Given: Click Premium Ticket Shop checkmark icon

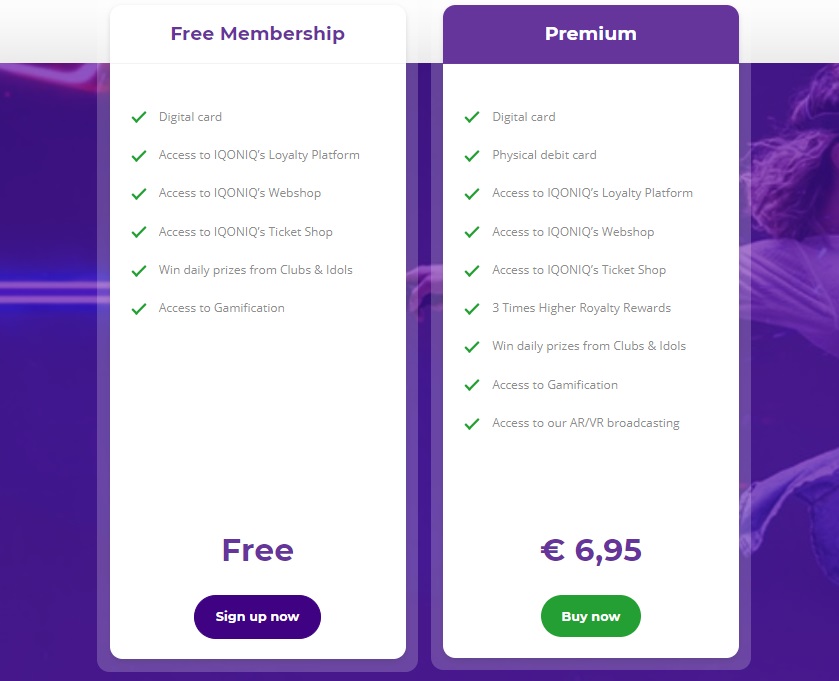Looking at the screenshot, I should tap(472, 271).
